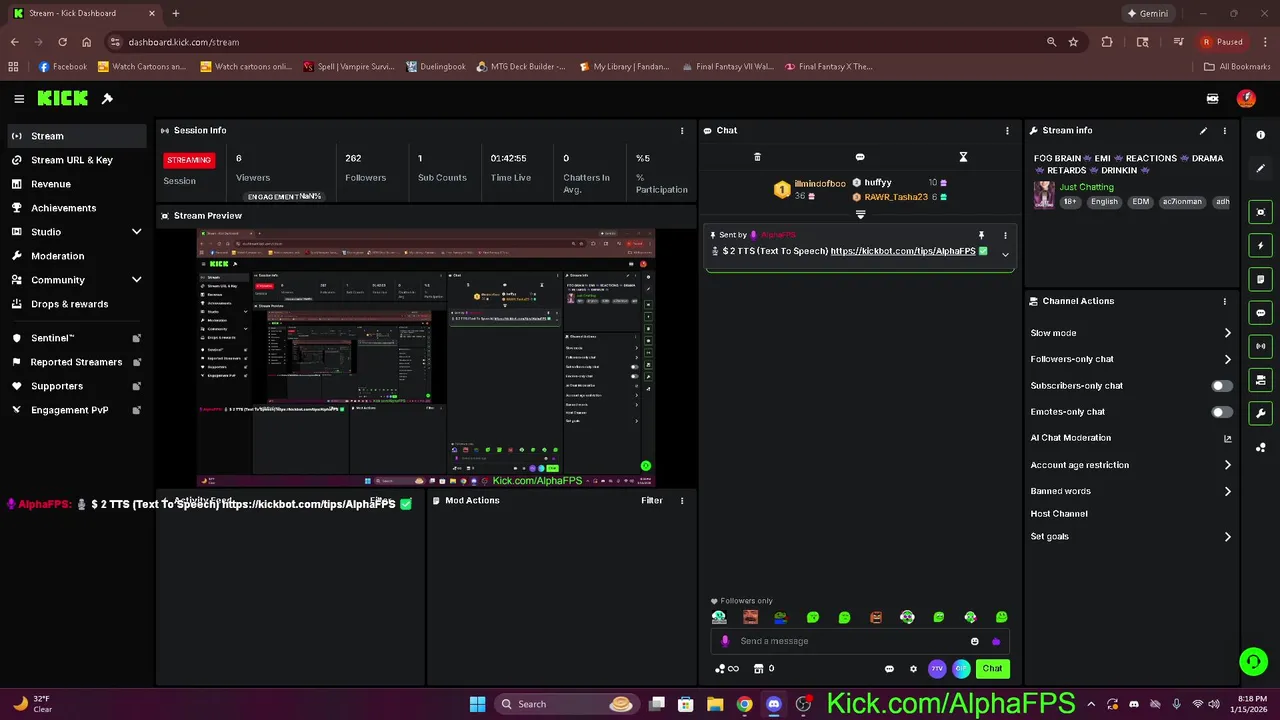Open the Stream info three-dot menu
Image resolution: width=1280 pixels, height=720 pixels.
1224,131
